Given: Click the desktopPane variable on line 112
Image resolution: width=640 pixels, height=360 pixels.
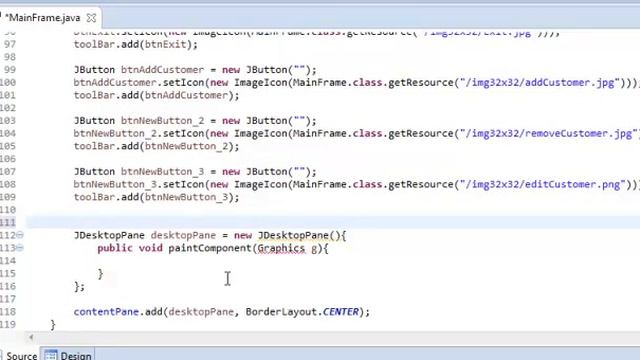Looking at the screenshot, I should 183,236.
